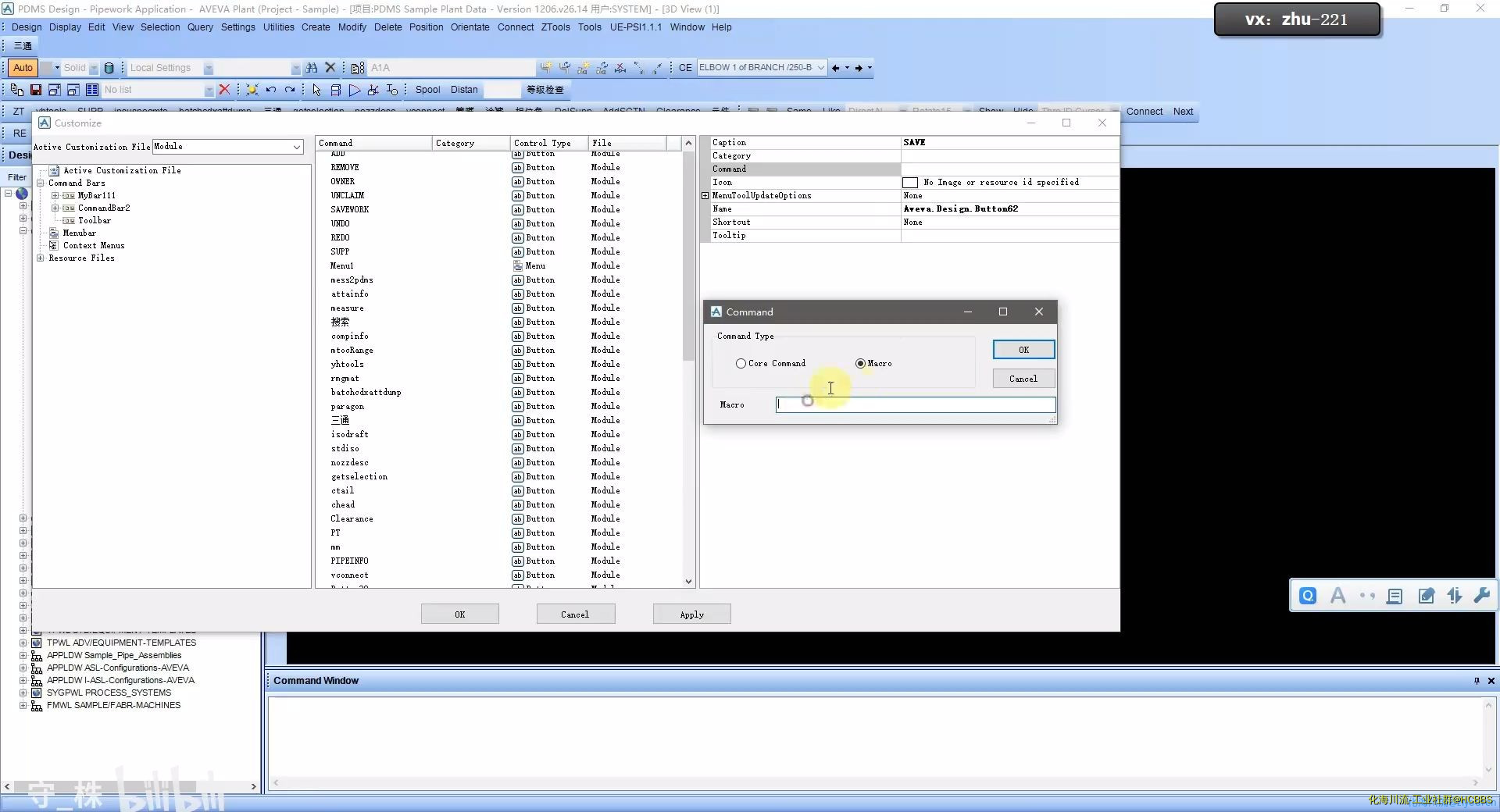
Task: Click the globe World icon in explorer tree
Action: pyautogui.click(x=22, y=194)
